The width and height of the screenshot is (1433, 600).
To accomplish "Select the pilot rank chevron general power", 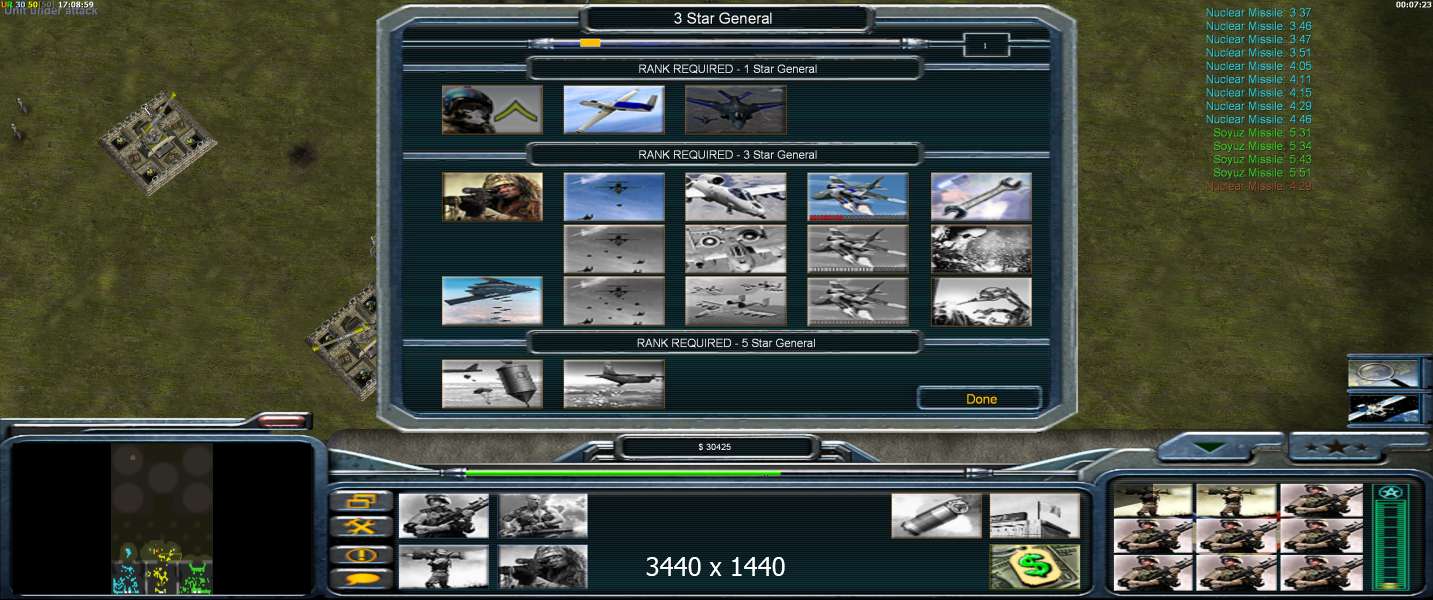I will pyautogui.click(x=492, y=109).
